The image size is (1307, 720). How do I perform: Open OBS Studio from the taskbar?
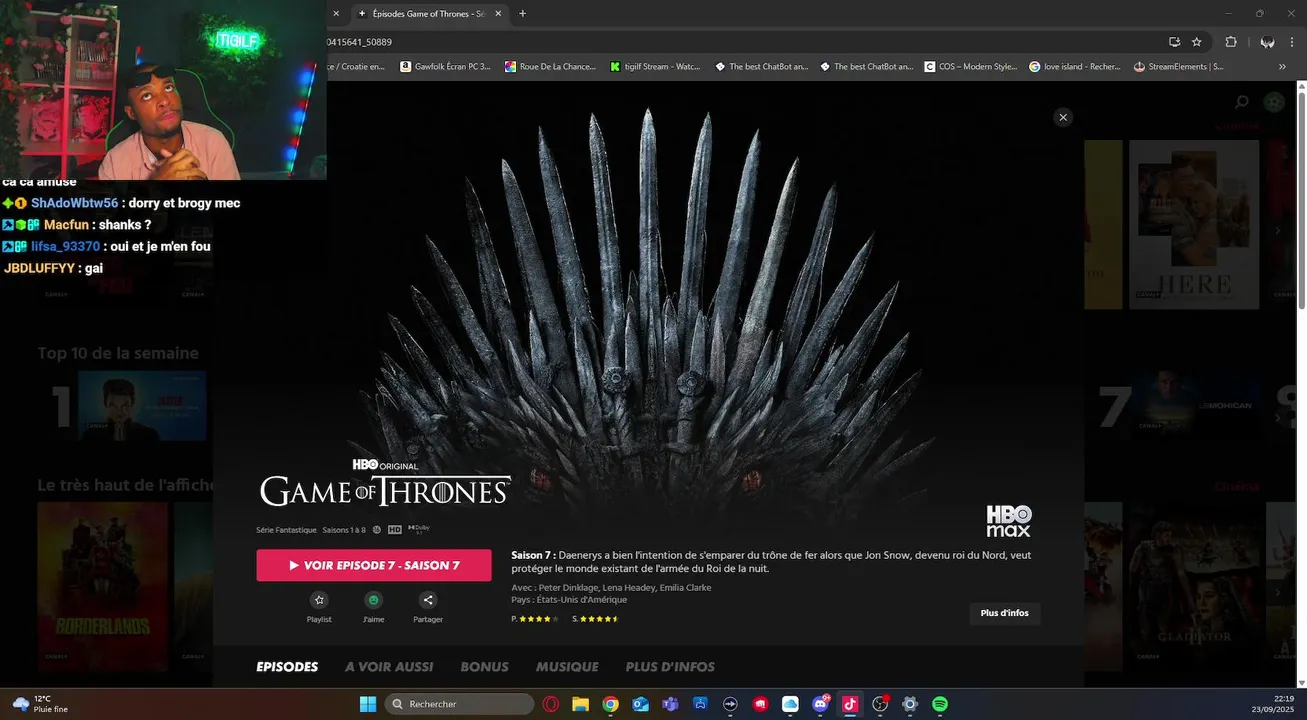click(x=880, y=704)
